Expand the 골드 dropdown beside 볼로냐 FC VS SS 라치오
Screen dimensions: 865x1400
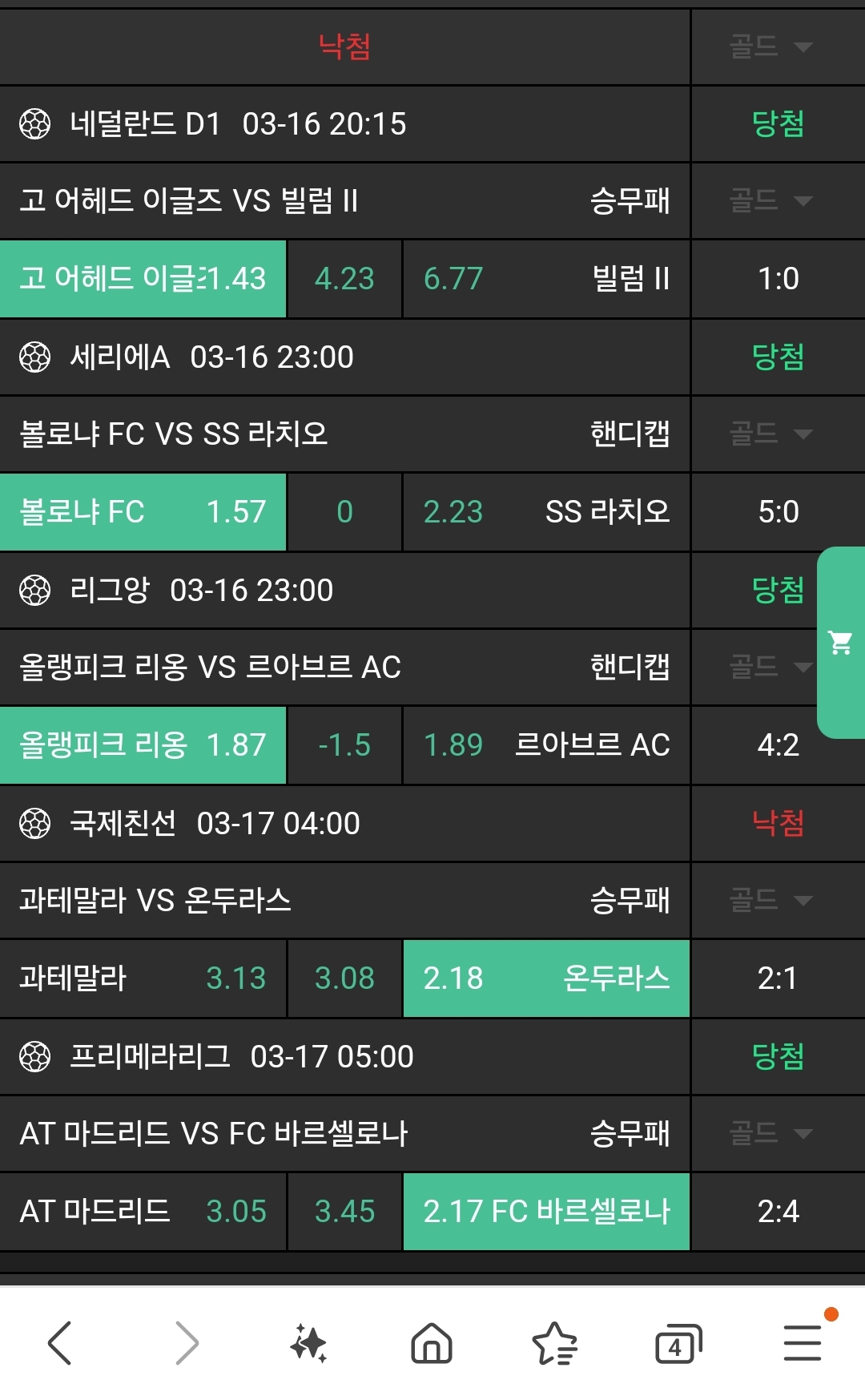(770, 434)
